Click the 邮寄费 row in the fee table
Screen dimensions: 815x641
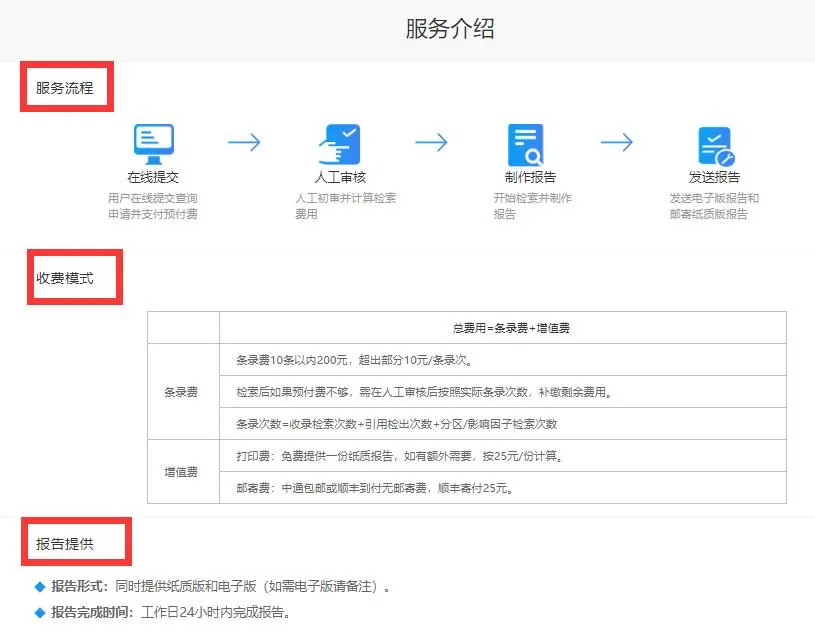tap(380, 488)
